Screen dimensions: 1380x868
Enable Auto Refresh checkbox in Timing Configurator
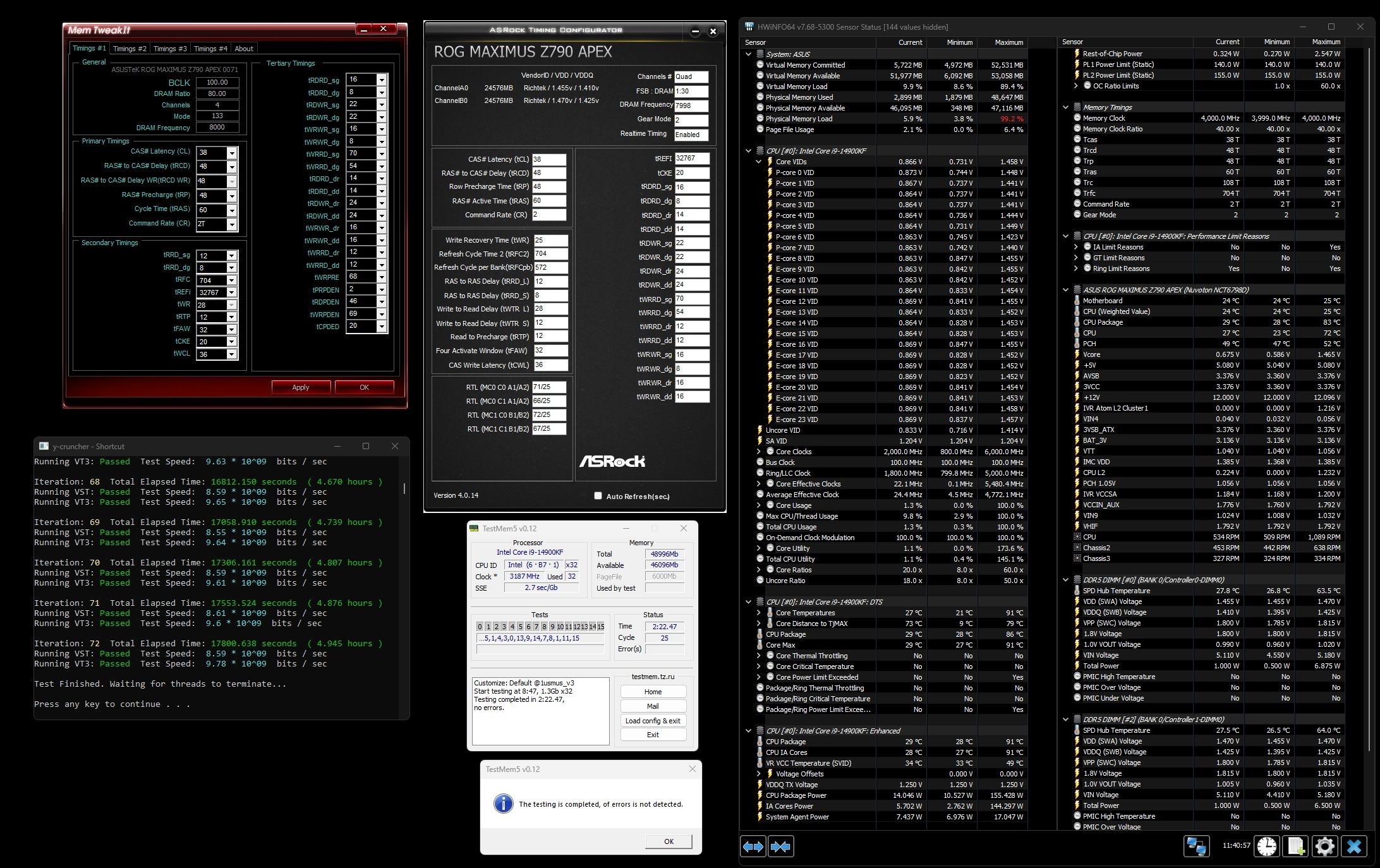coord(598,496)
